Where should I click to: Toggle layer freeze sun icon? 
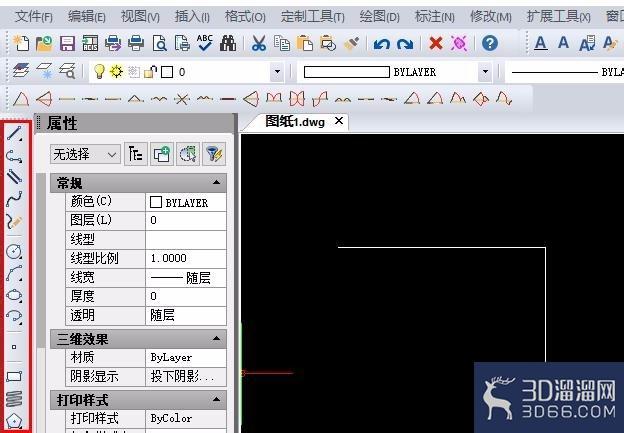pyautogui.click(x=117, y=72)
